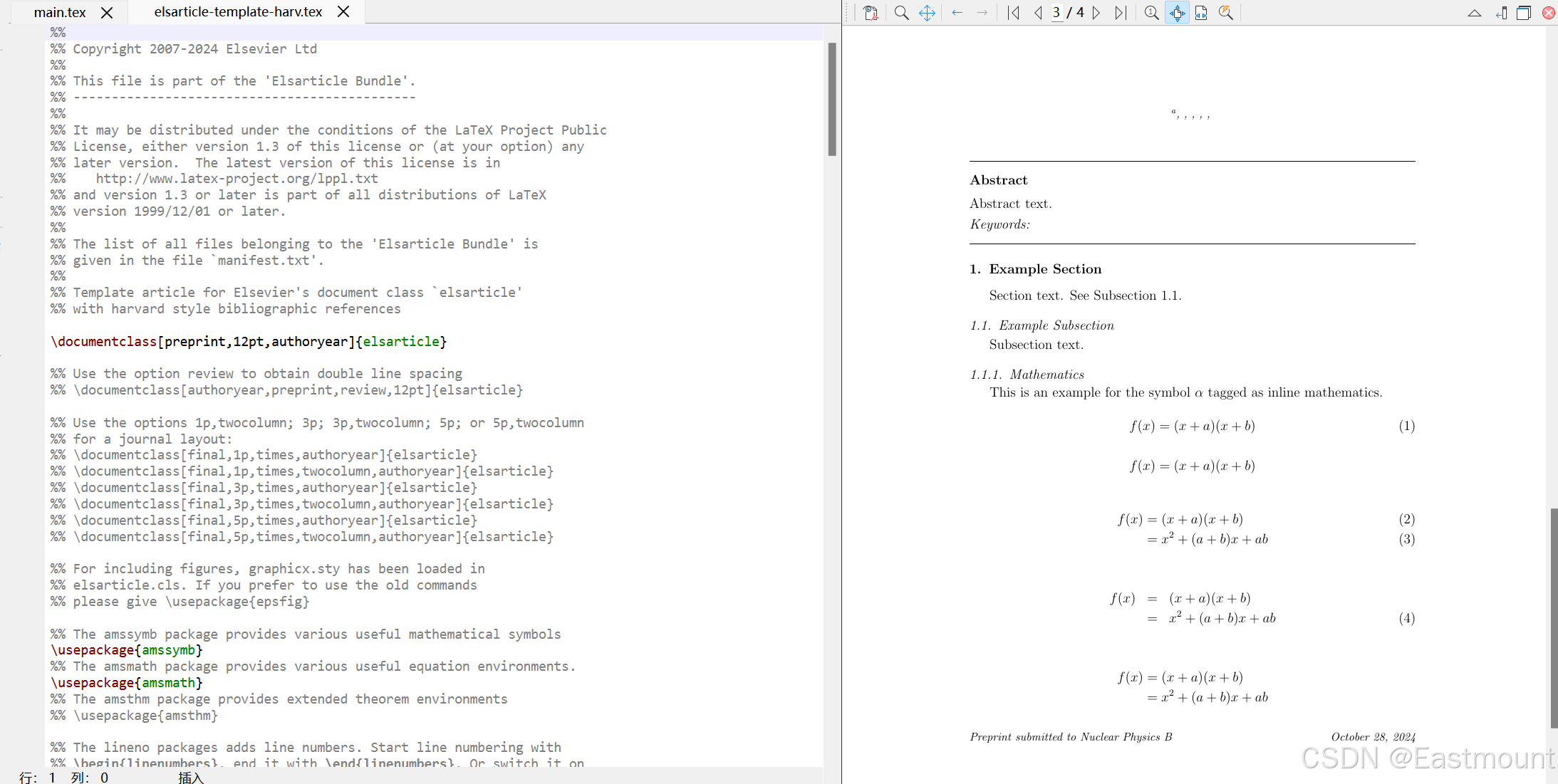Screen dimensions: 1558x784
Task: Click the editor vertical scrollbar thumb
Action: click(x=831, y=99)
